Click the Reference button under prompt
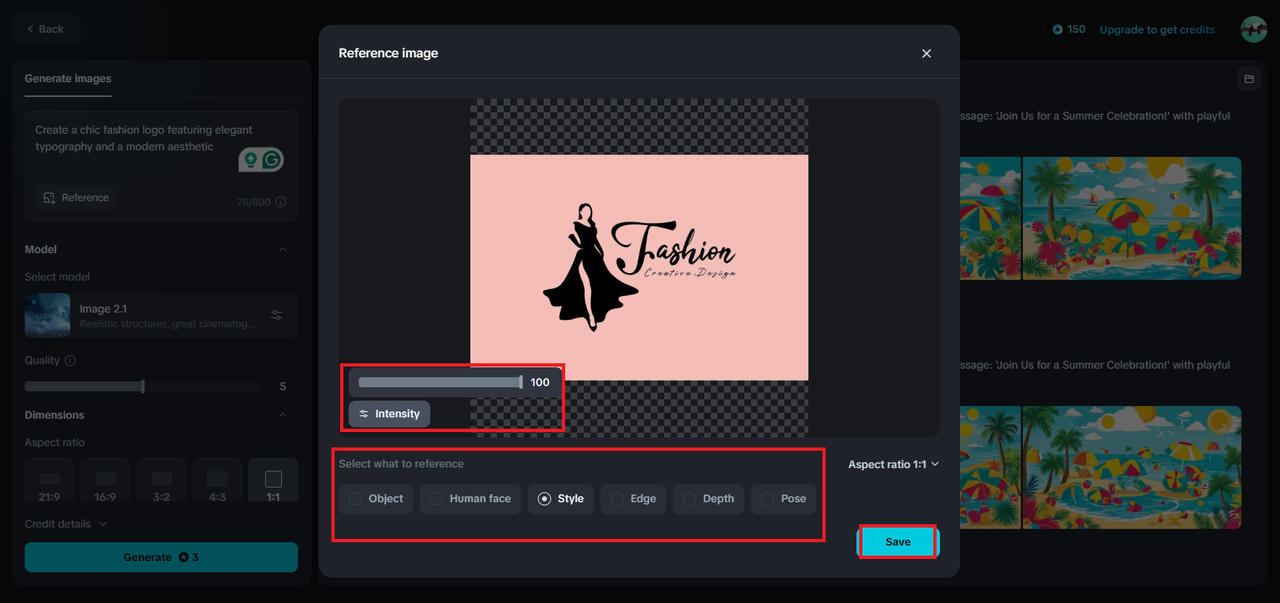The image size is (1280, 603). pos(75,198)
